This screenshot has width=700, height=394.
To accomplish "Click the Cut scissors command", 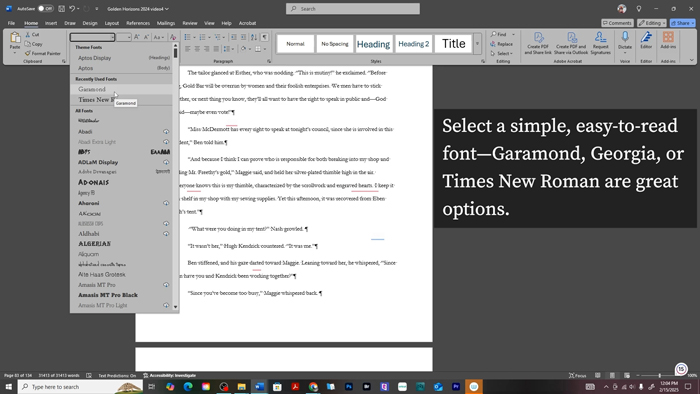I will pyautogui.click(x=32, y=34).
